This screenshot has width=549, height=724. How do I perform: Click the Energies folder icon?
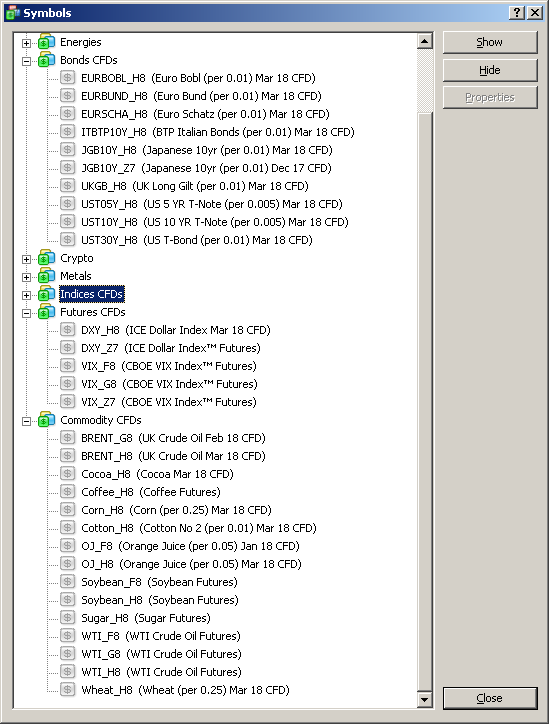pos(47,42)
